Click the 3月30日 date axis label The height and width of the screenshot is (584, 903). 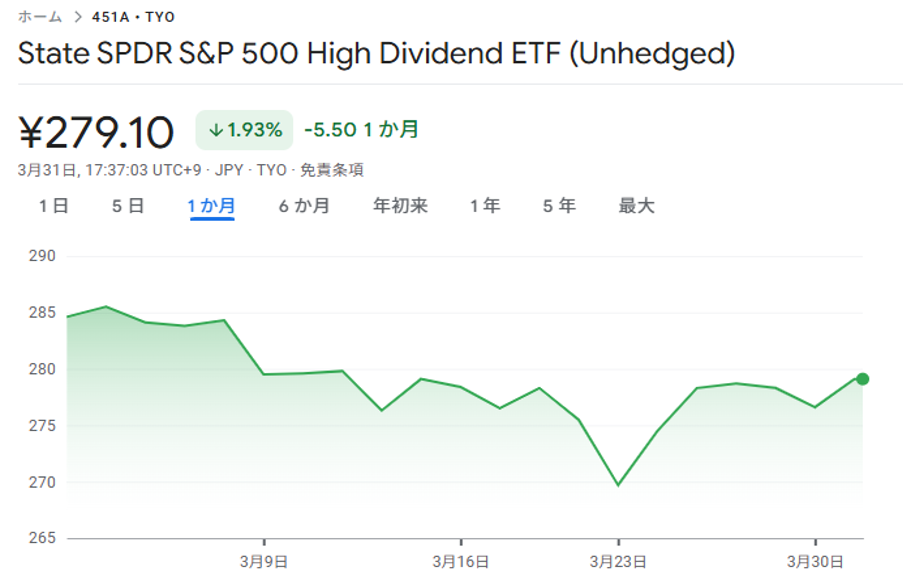(x=816, y=561)
